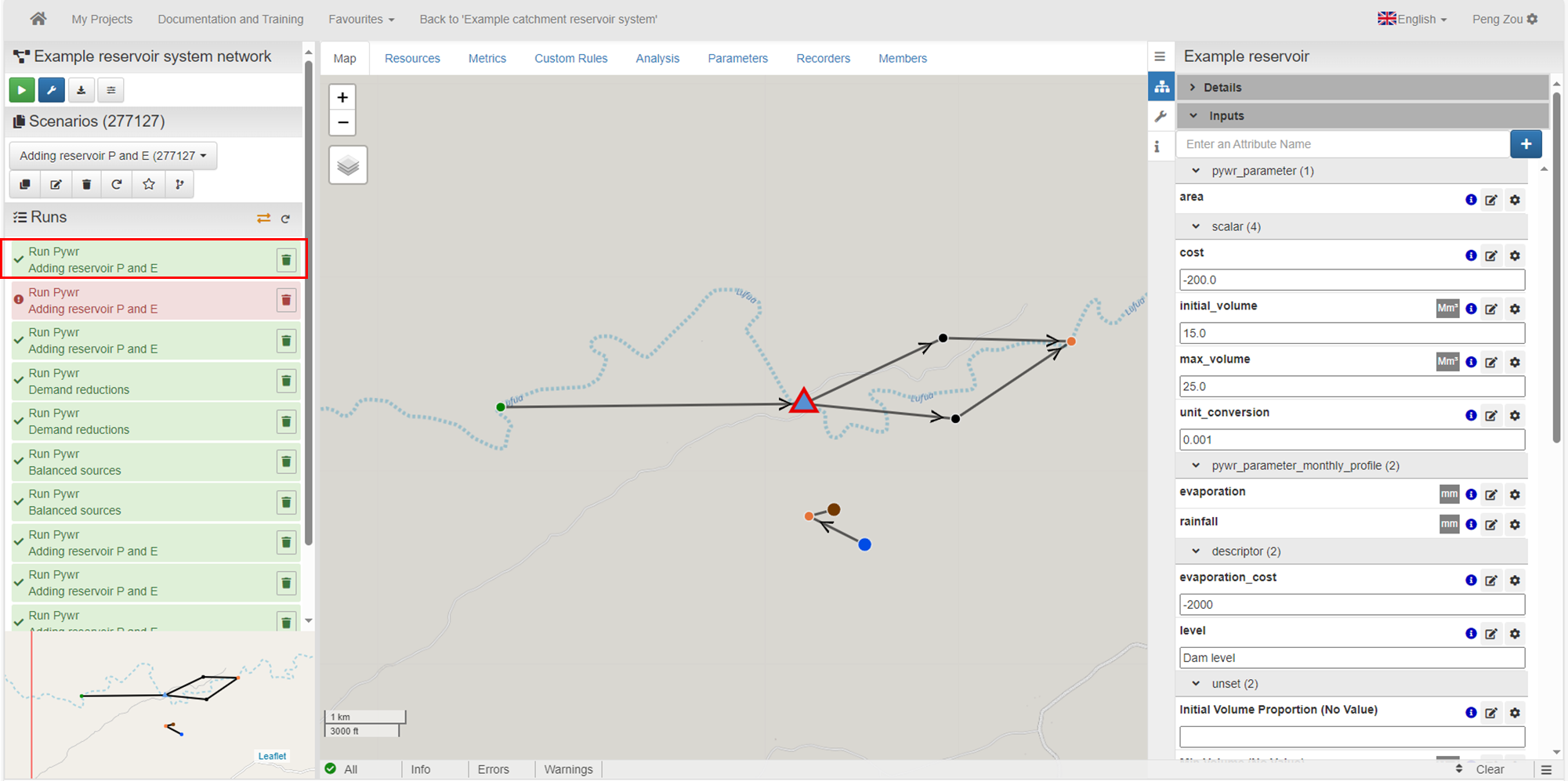Image resolution: width=1568 pixels, height=781 pixels.
Task: Mark scenario as favourite with star icon
Action: (149, 185)
